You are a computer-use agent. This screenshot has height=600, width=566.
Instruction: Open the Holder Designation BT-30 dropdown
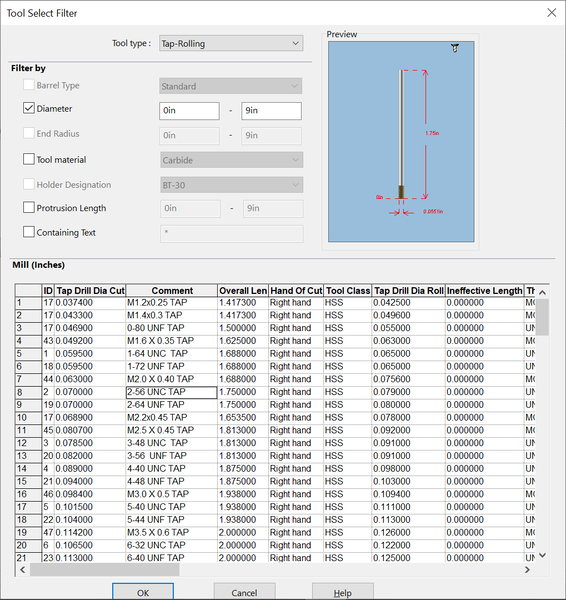[232, 185]
